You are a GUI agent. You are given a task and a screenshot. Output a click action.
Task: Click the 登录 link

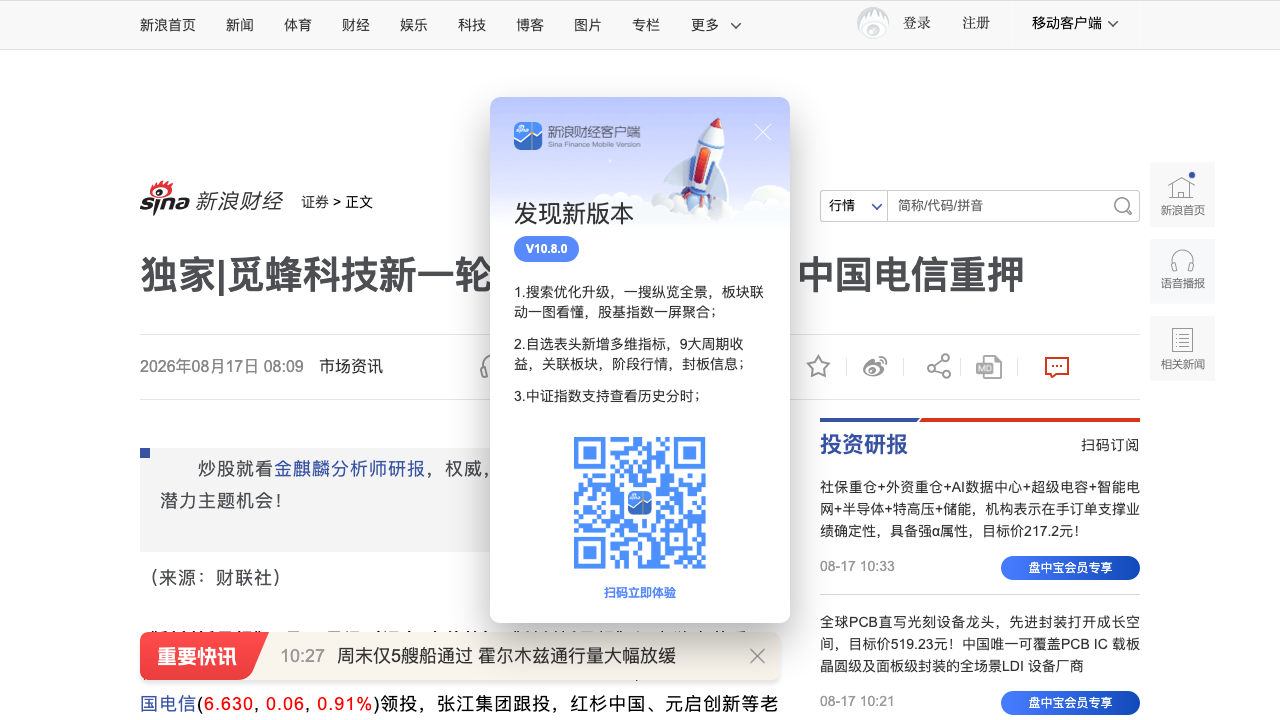(917, 23)
